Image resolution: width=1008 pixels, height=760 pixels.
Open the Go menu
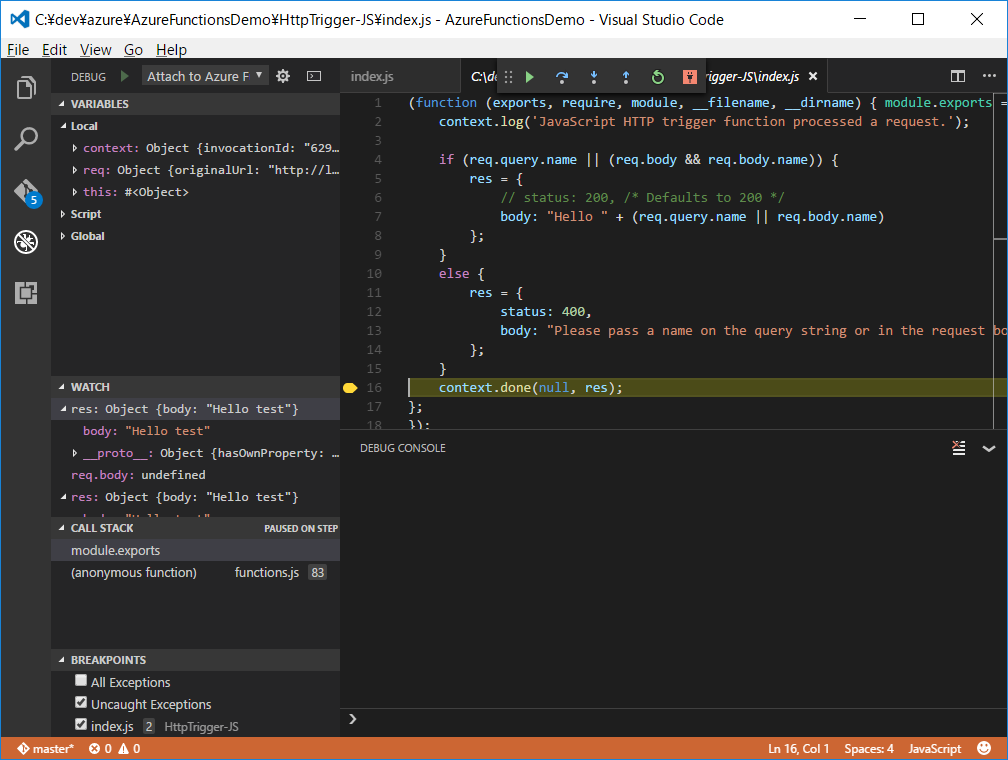click(133, 49)
